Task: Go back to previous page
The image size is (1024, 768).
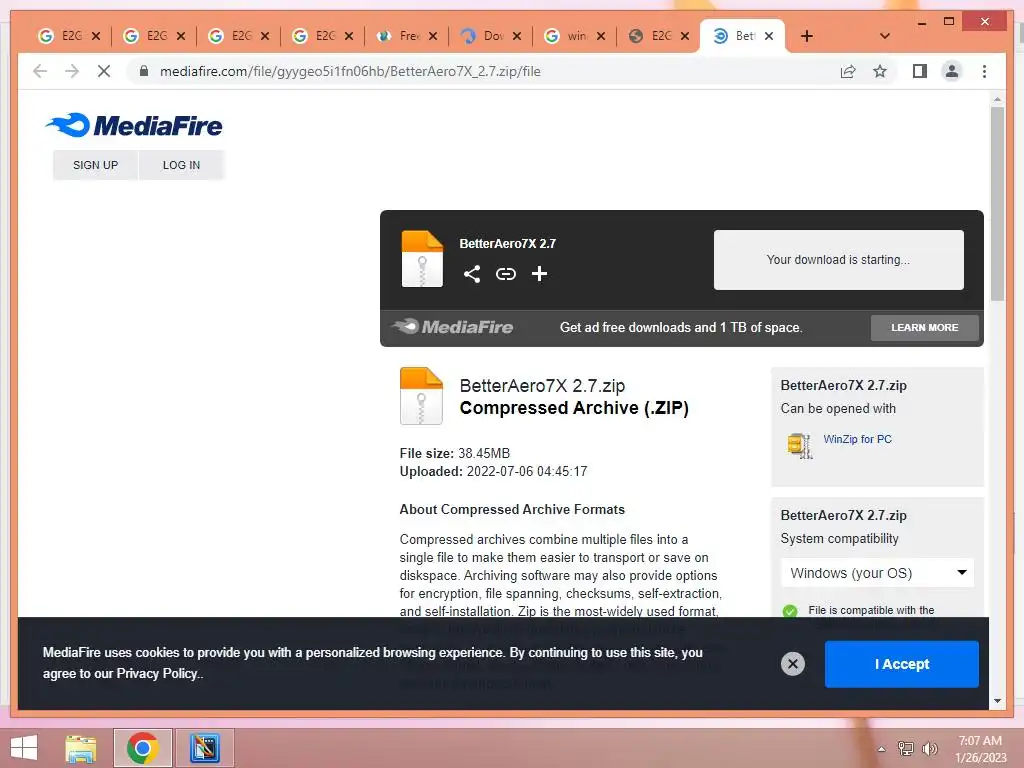Action: [40, 71]
